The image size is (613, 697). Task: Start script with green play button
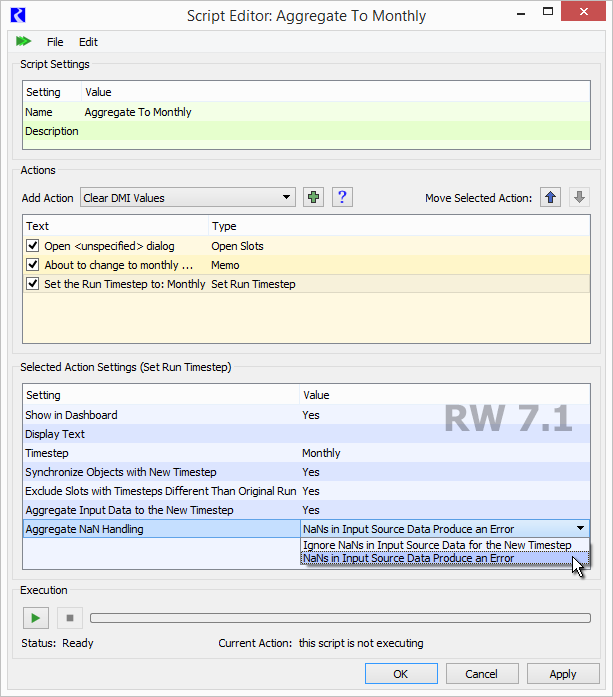point(36,618)
